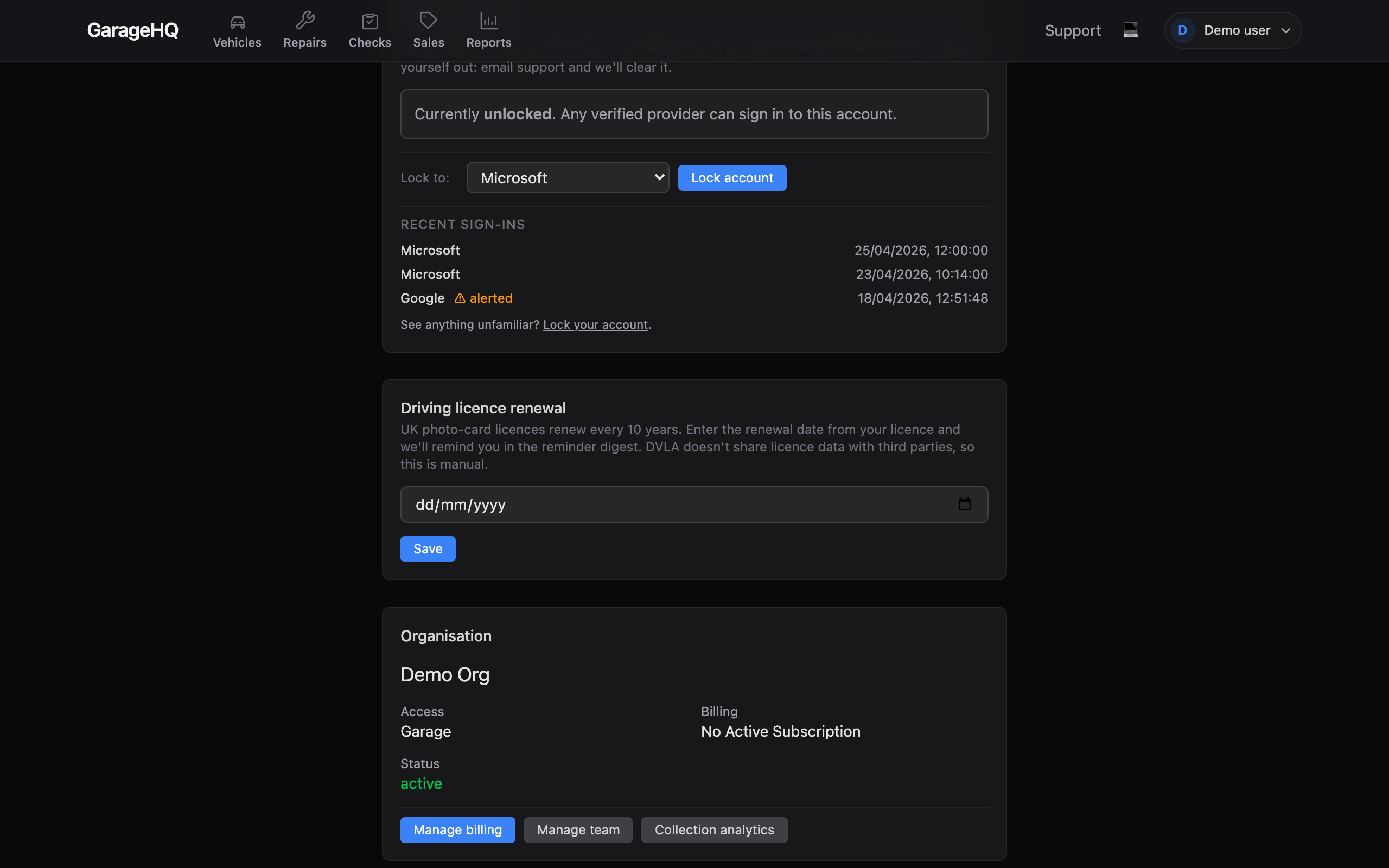1389x868 pixels.
Task: Select the Vehicles nav label
Action: (x=237, y=42)
